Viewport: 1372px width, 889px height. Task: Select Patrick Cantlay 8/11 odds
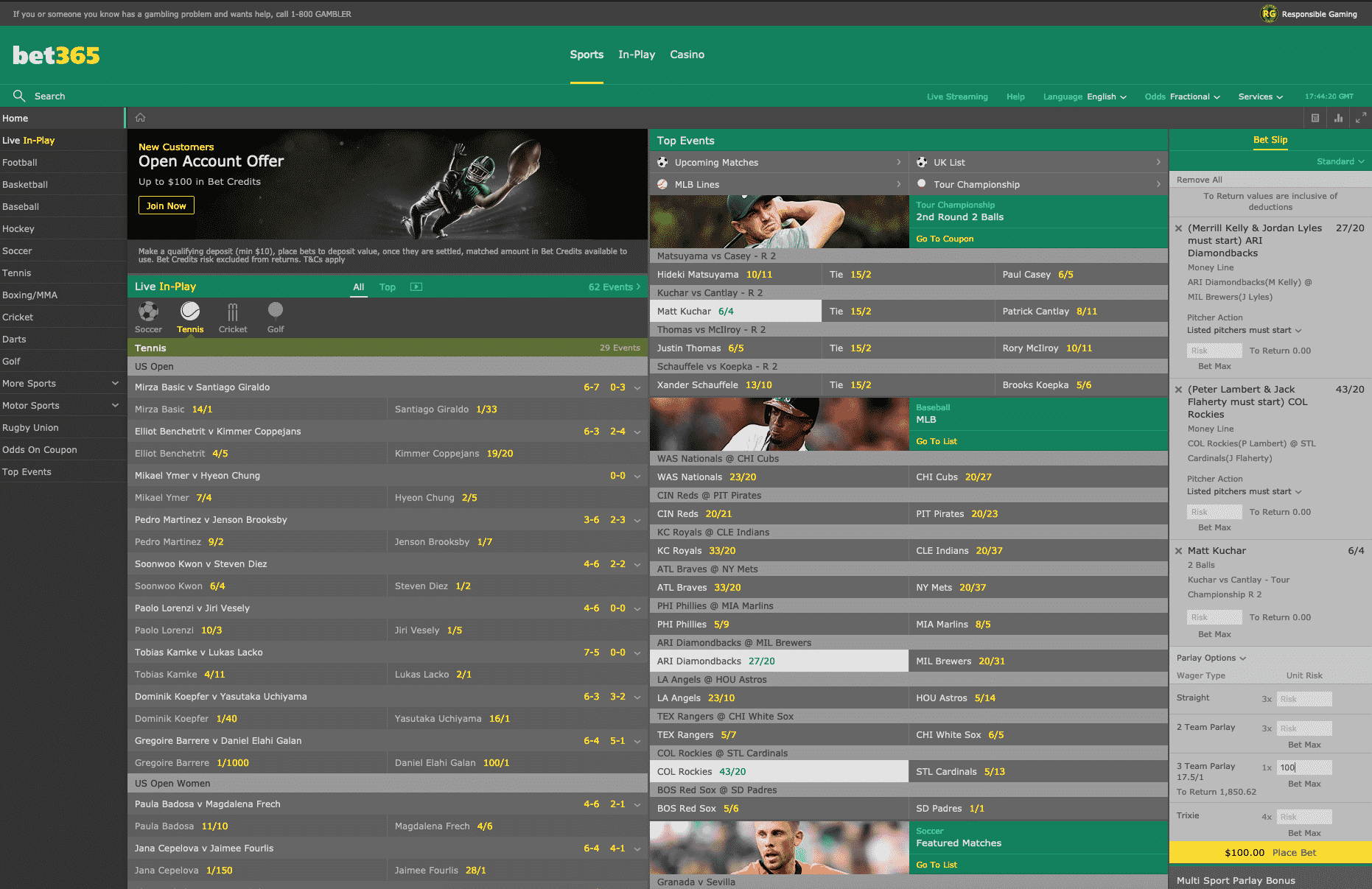1081,311
